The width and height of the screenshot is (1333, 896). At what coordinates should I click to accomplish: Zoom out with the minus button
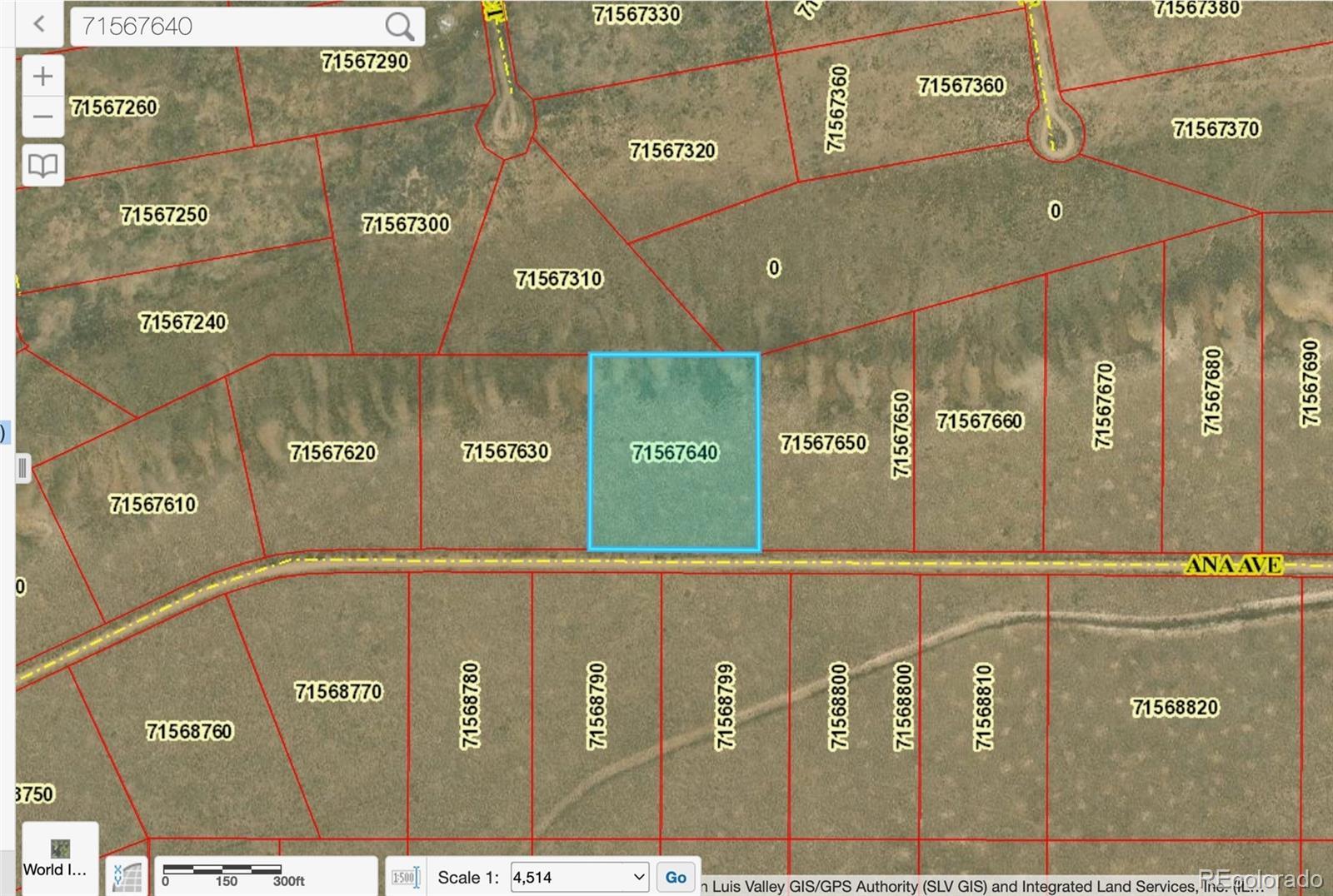pyautogui.click(x=42, y=117)
